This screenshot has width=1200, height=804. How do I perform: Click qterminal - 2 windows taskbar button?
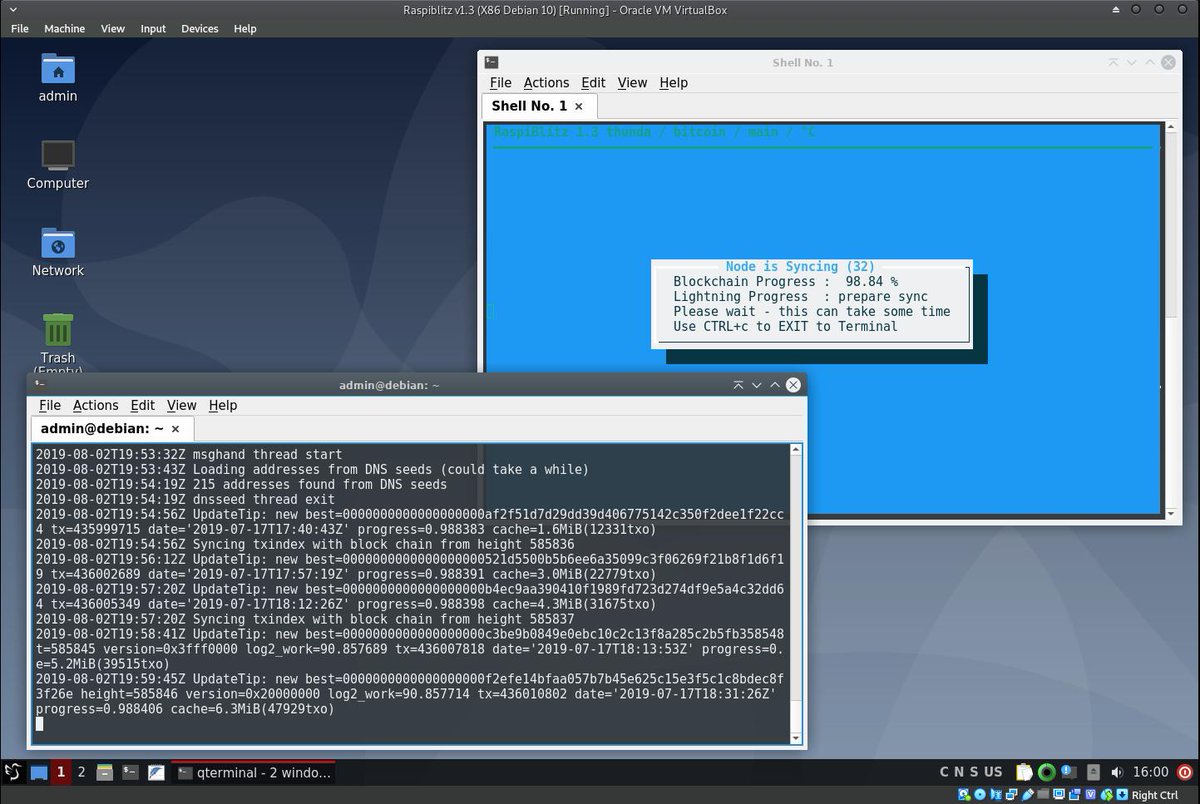(252, 772)
